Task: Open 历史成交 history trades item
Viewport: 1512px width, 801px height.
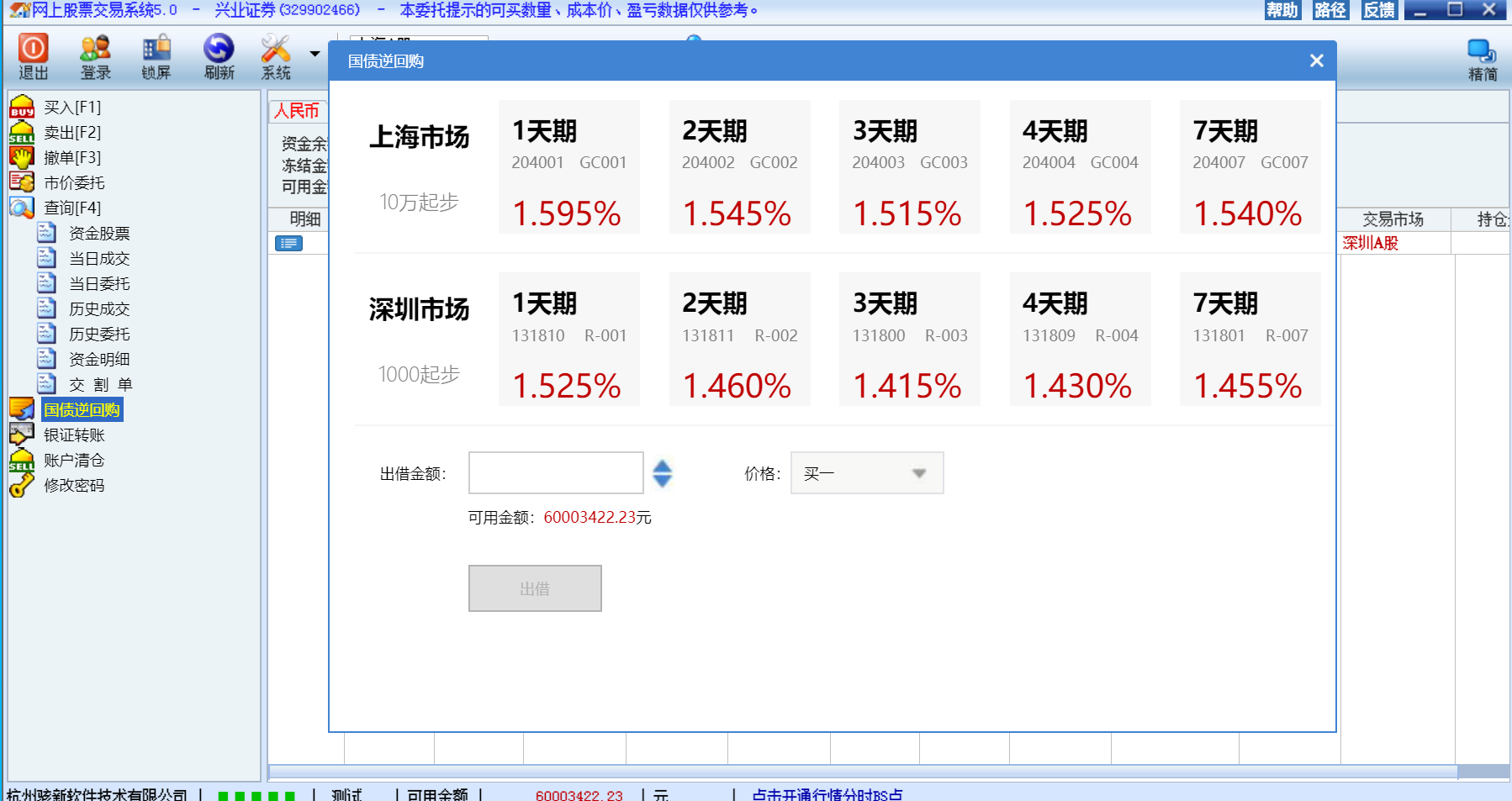Action: click(98, 309)
